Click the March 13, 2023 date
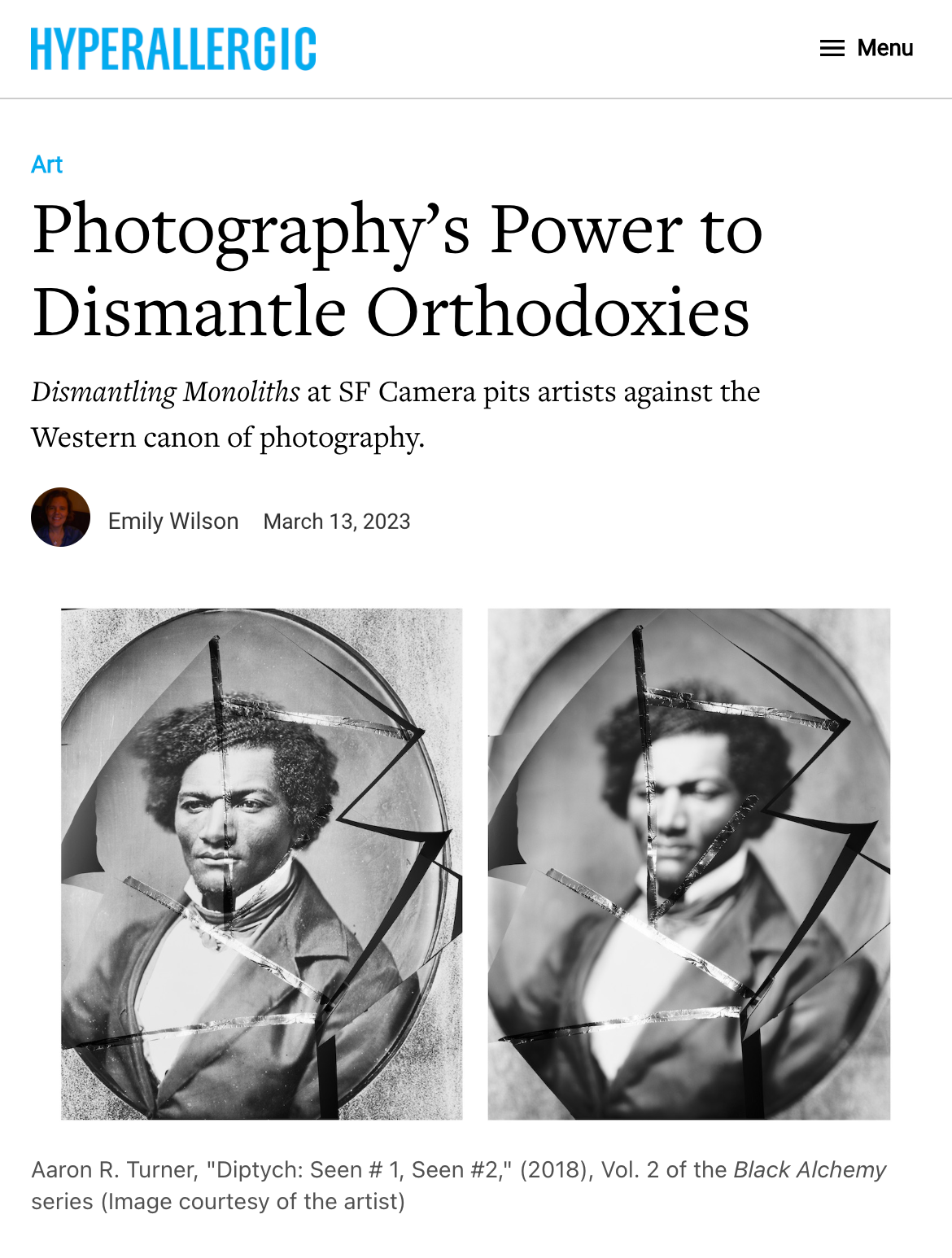Image resolution: width=952 pixels, height=1258 pixels. [337, 522]
